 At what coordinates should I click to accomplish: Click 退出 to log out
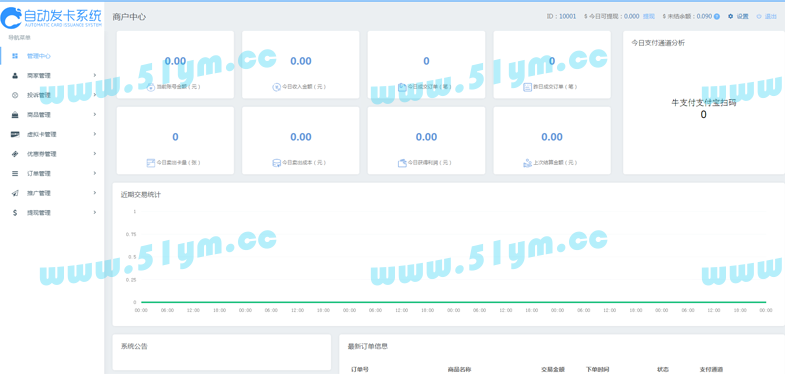click(x=770, y=17)
